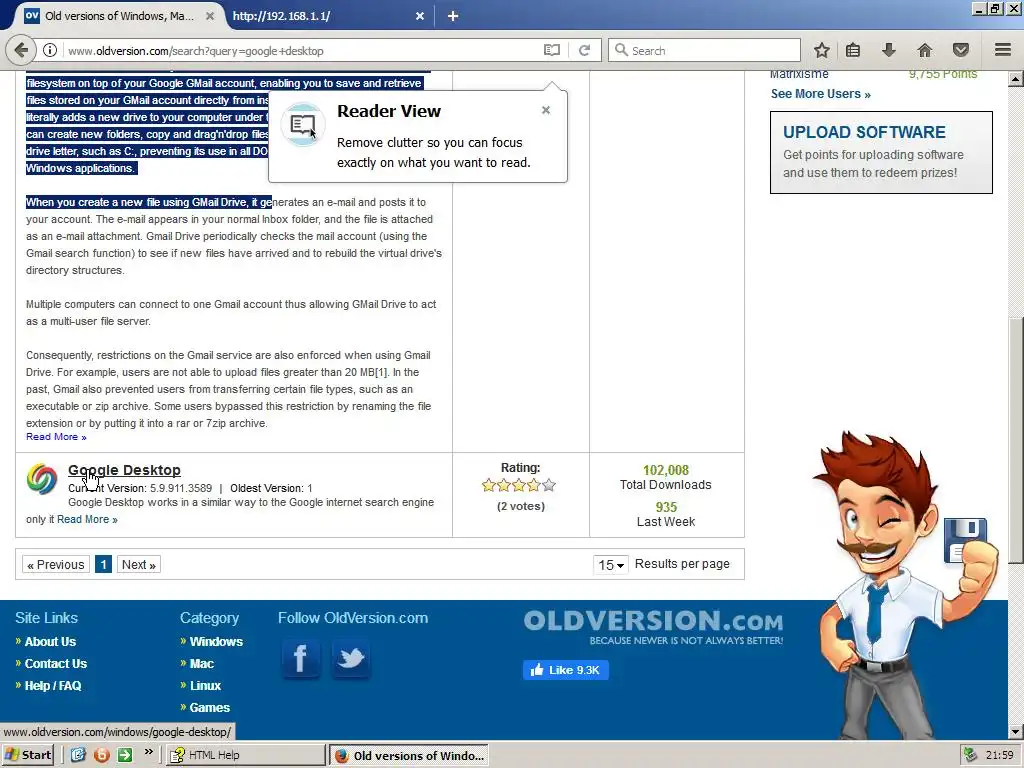The height and width of the screenshot is (768, 1024).
Task: Go back using the browser back arrow
Action: [x=20, y=50]
